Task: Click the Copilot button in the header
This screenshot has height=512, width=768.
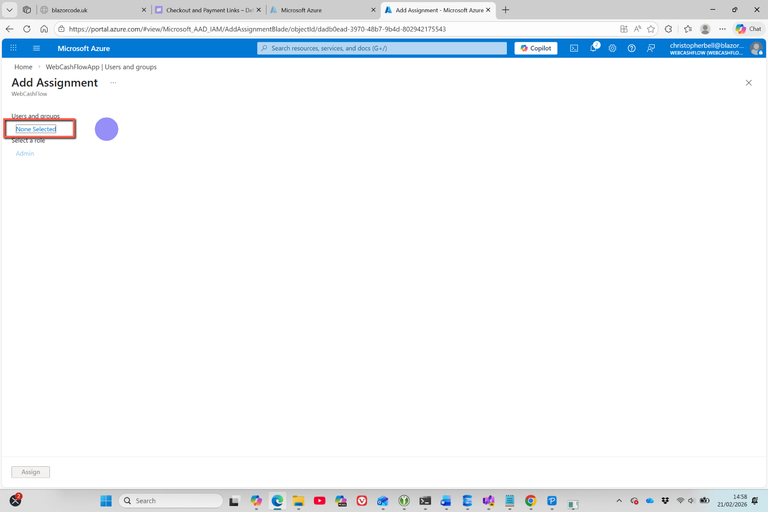Action: click(536, 48)
